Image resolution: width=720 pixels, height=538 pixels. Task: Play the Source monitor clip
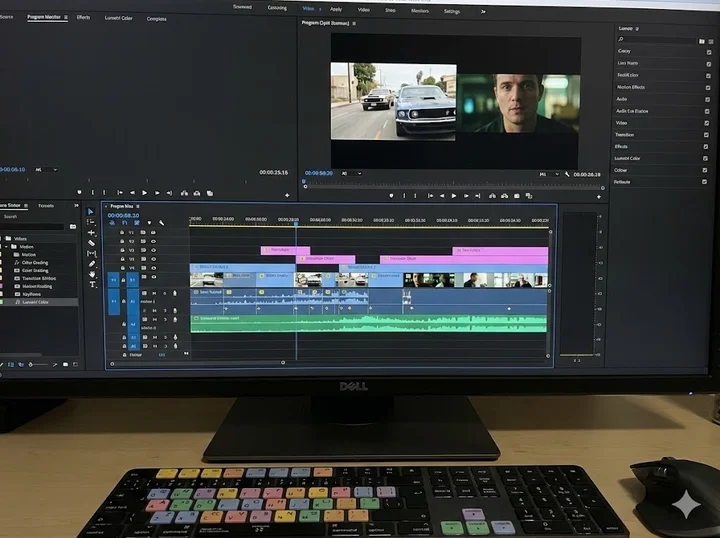click(145, 193)
